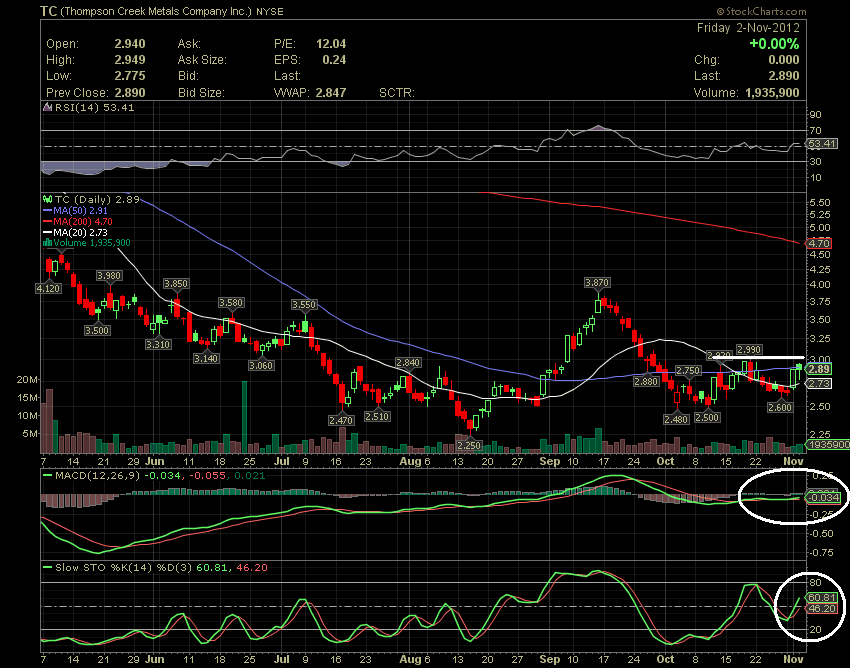Click the date Friday 2-Nov-2012
This screenshot has width=850, height=668.
tap(748, 28)
